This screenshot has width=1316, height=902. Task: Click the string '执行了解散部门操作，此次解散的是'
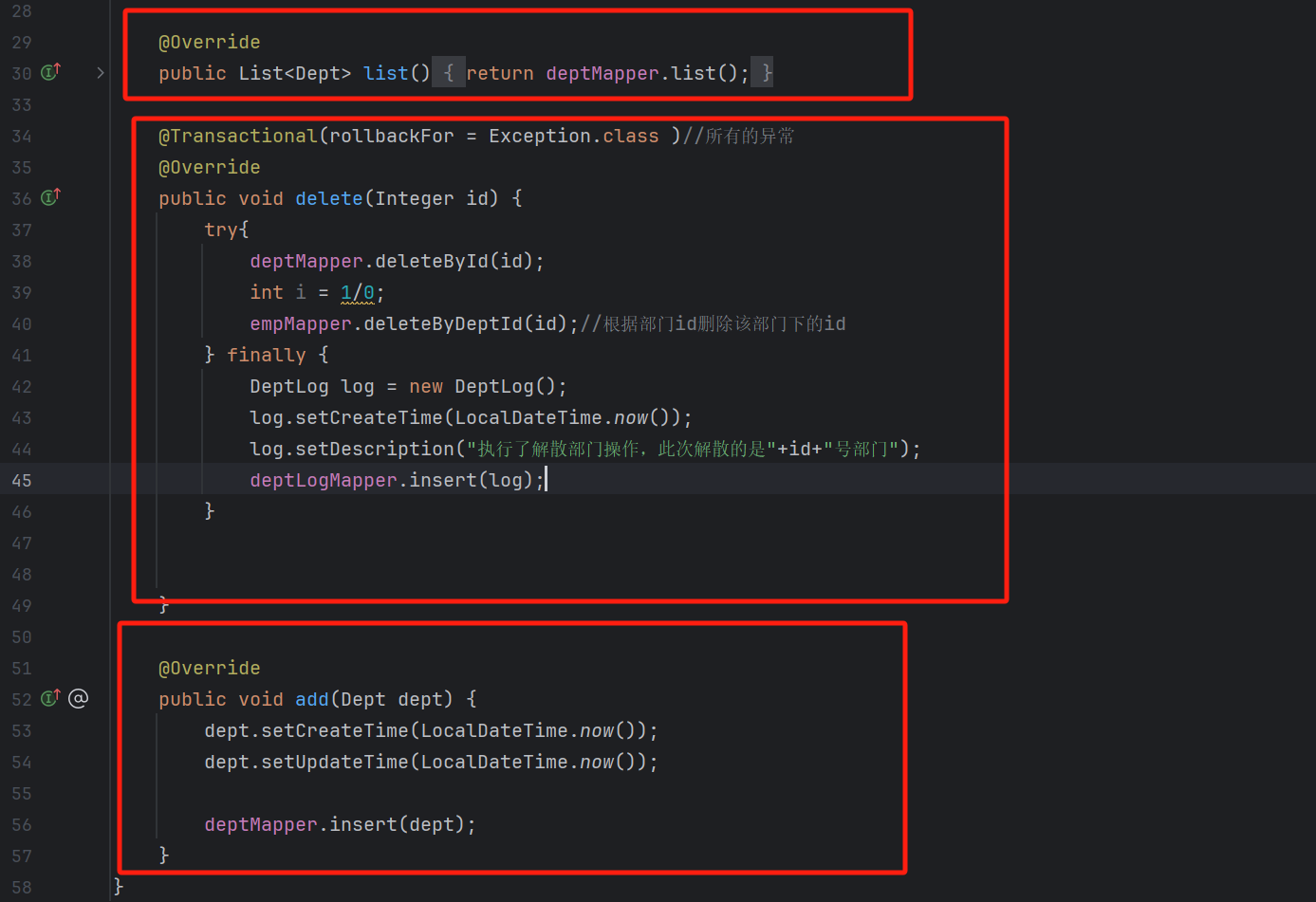click(x=621, y=449)
